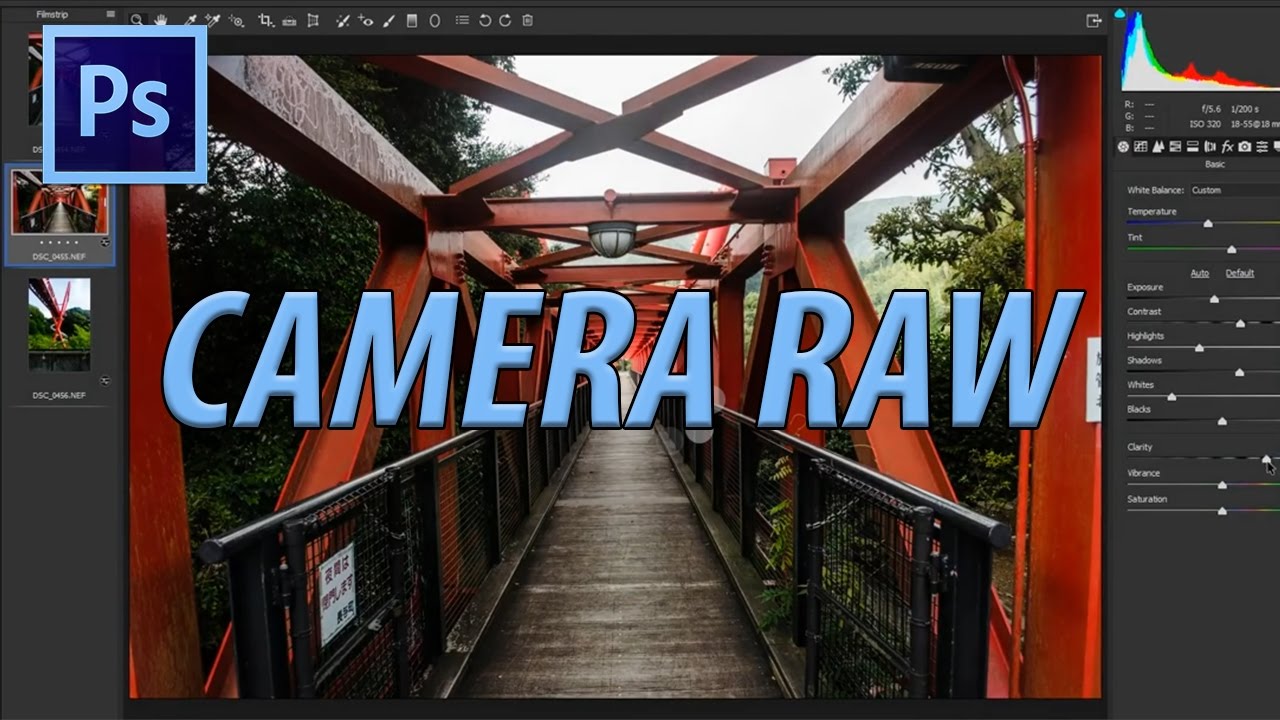
Task: Select the DSC_0455.NEF filmstrip thumbnail
Action: 59,202
